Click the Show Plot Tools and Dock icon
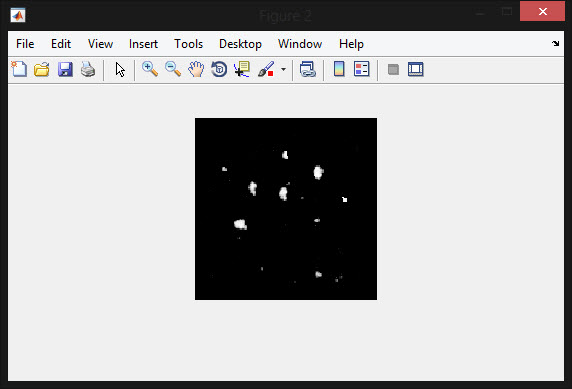 416,69
